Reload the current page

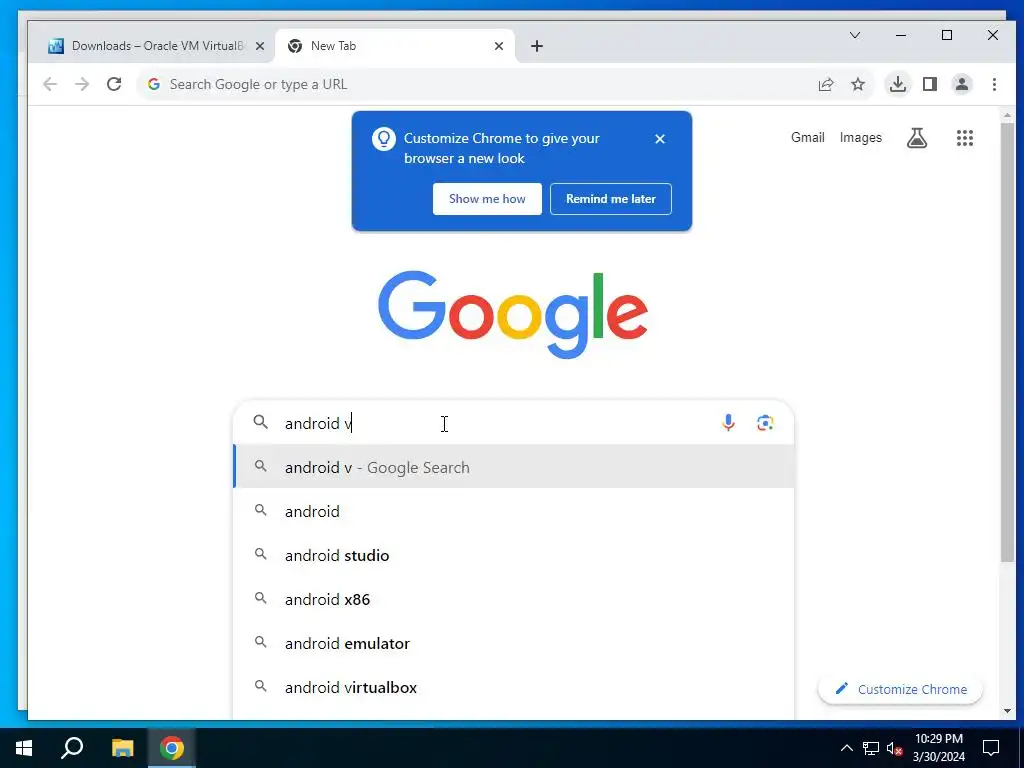pos(114,84)
